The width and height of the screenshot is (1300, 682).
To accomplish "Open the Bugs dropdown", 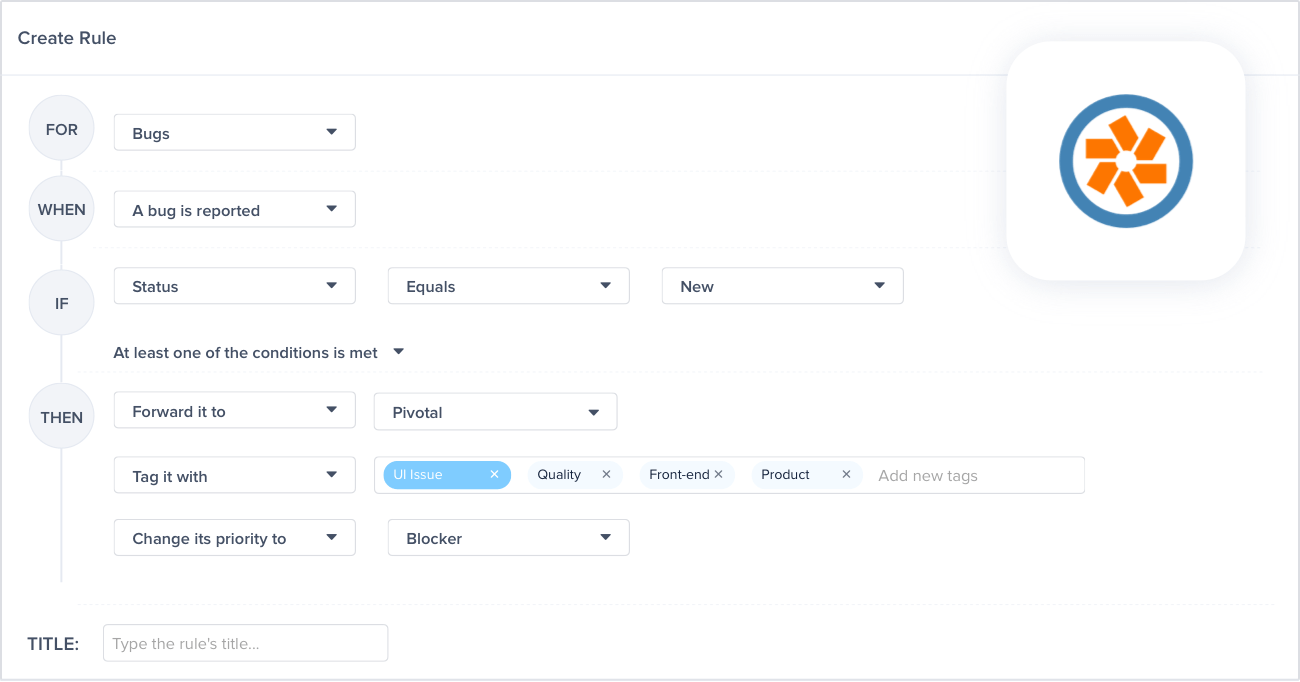I will (x=234, y=131).
